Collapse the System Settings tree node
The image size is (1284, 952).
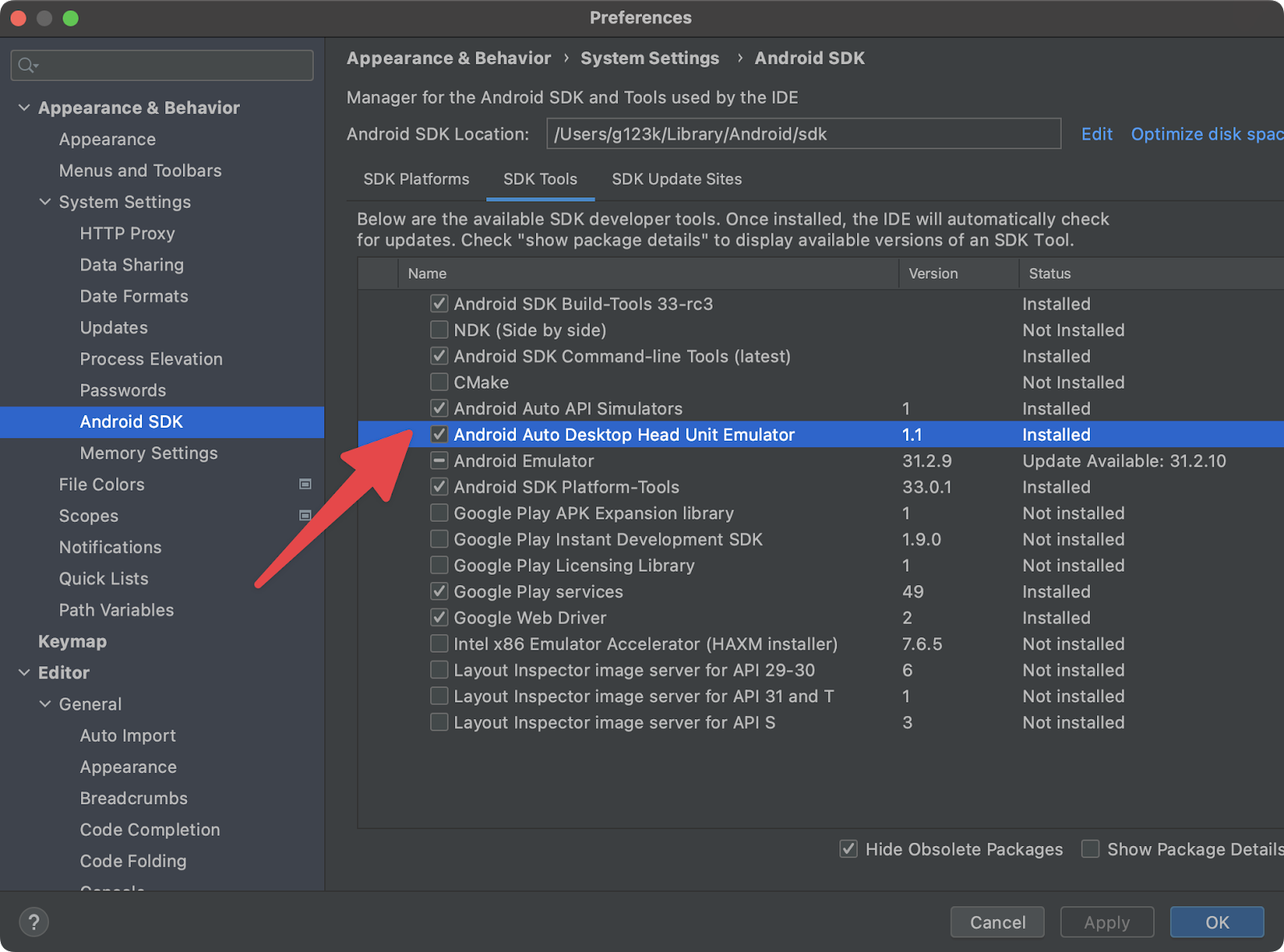tap(45, 201)
